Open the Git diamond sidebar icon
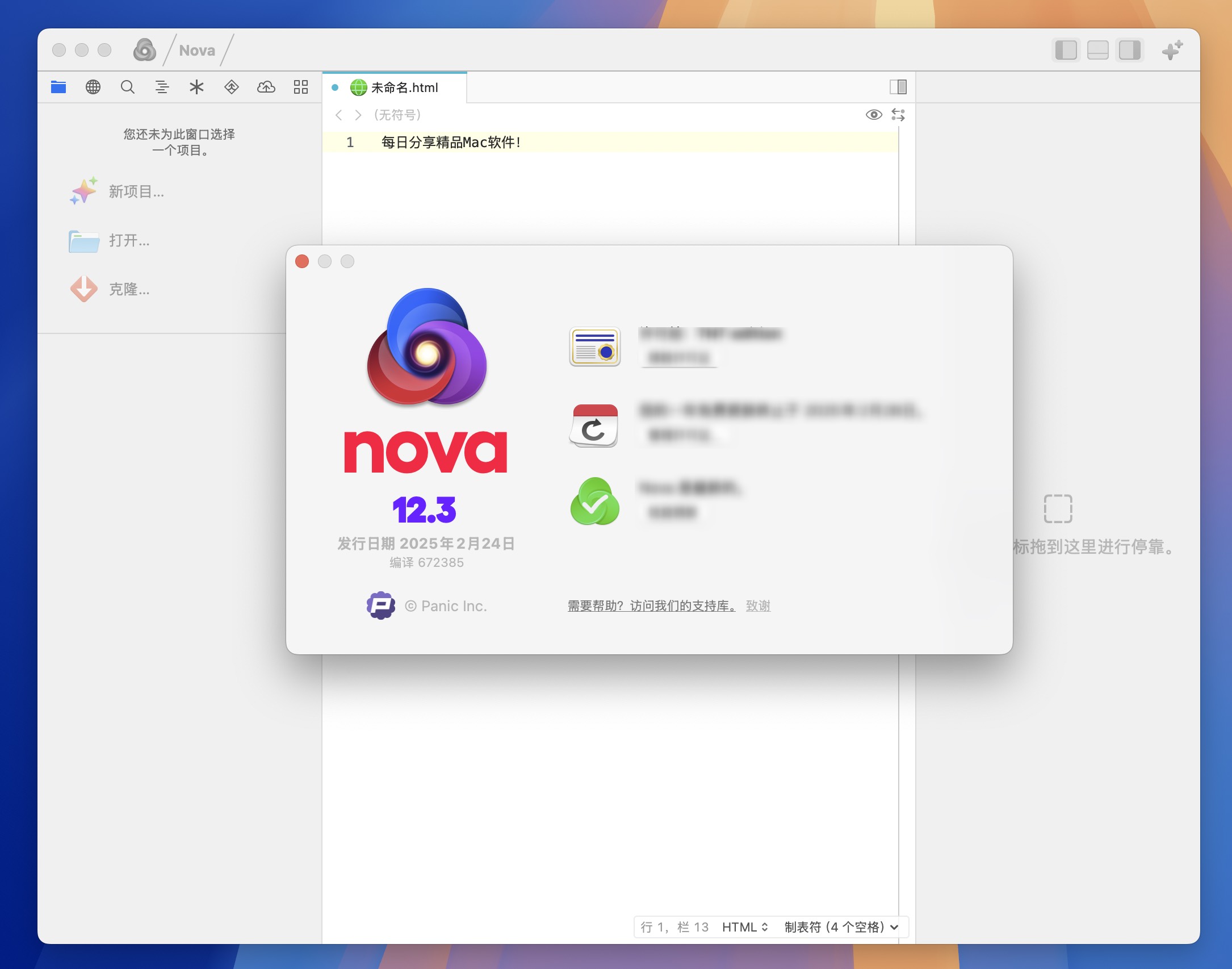This screenshot has height=969, width=1232. pyautogui.click(x=232, y=87)
